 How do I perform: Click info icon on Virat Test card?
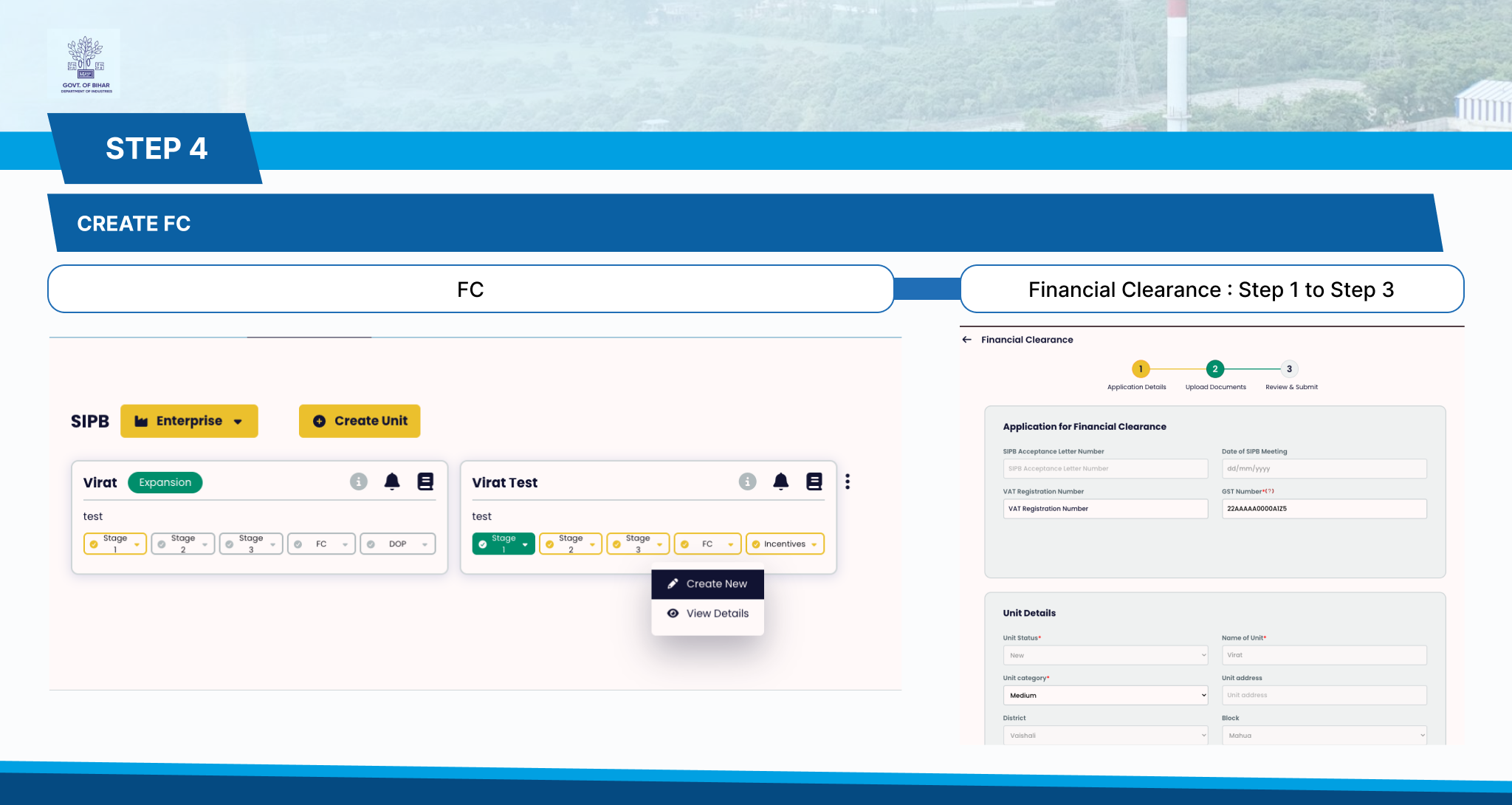[747, 482]
